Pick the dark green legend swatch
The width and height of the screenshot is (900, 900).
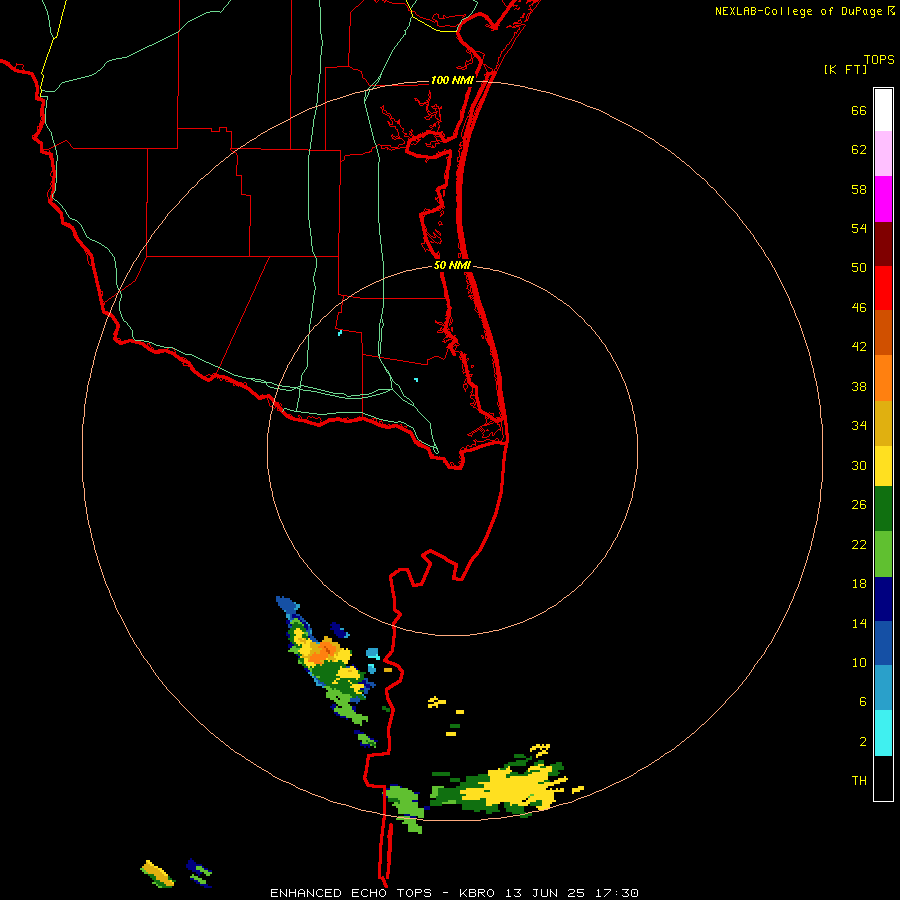coord(883,509)
